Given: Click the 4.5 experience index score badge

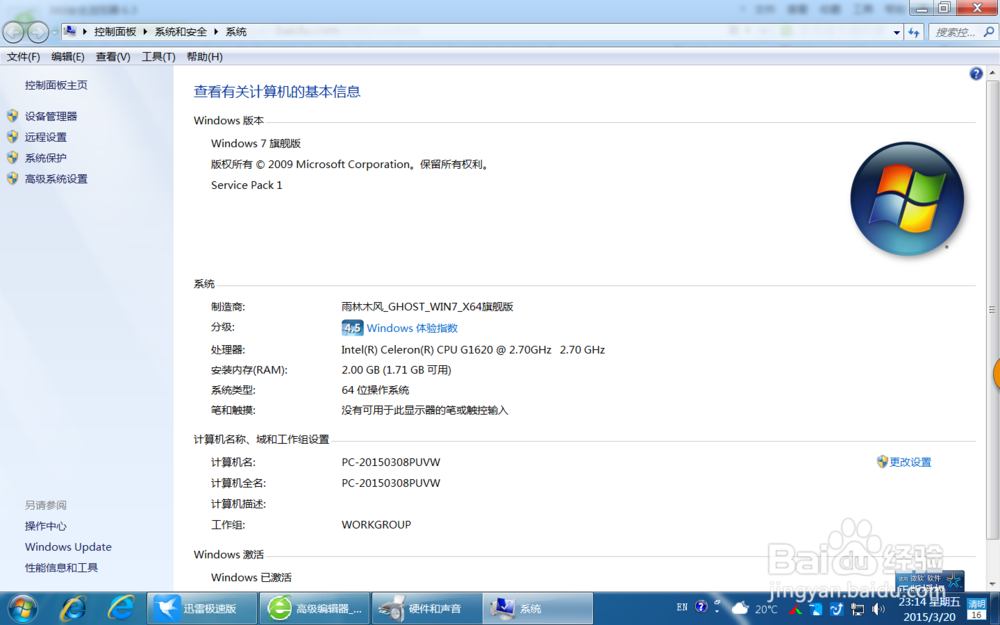Looking at the screenshot, I should click(x=352, y=328).
